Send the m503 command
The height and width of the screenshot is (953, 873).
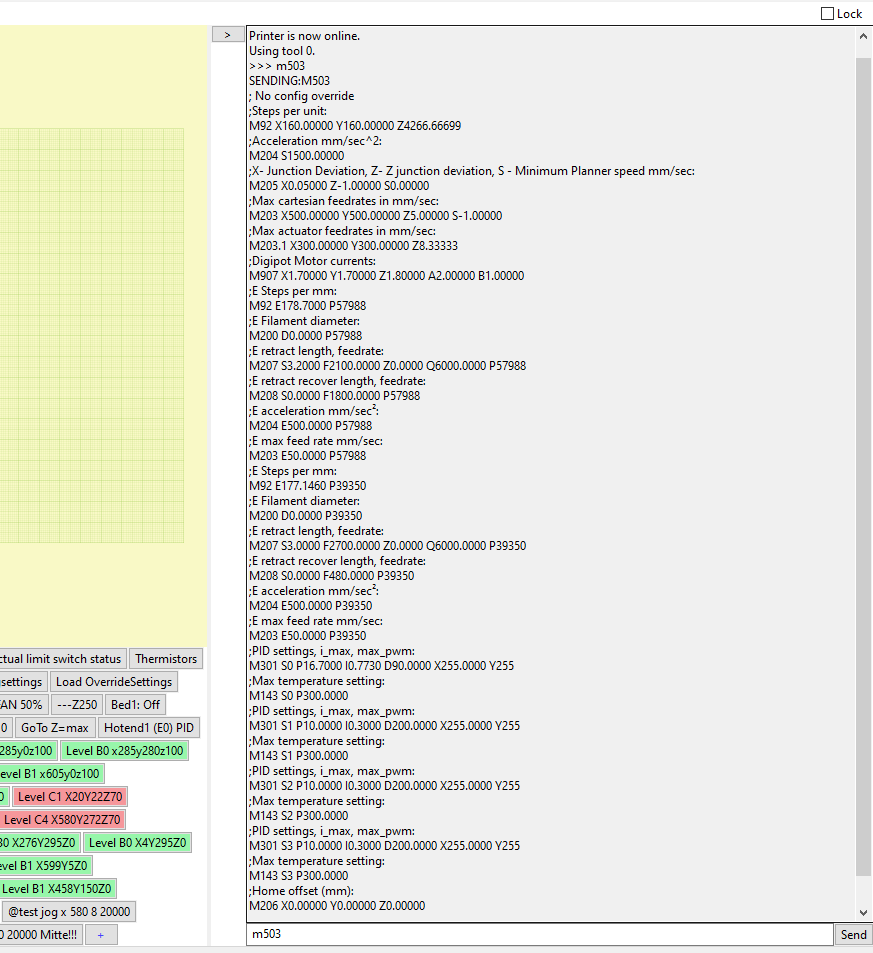click(x=853, y=934)
